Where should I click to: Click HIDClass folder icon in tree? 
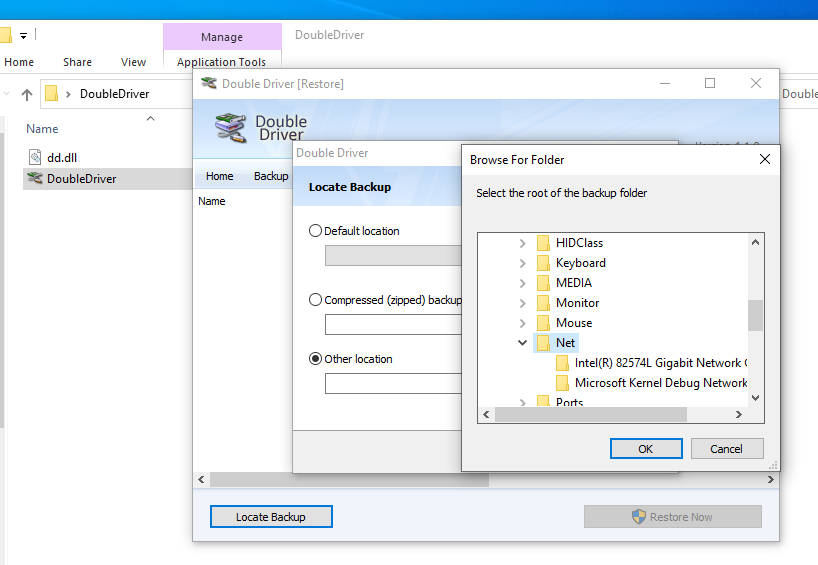point(543,243)
